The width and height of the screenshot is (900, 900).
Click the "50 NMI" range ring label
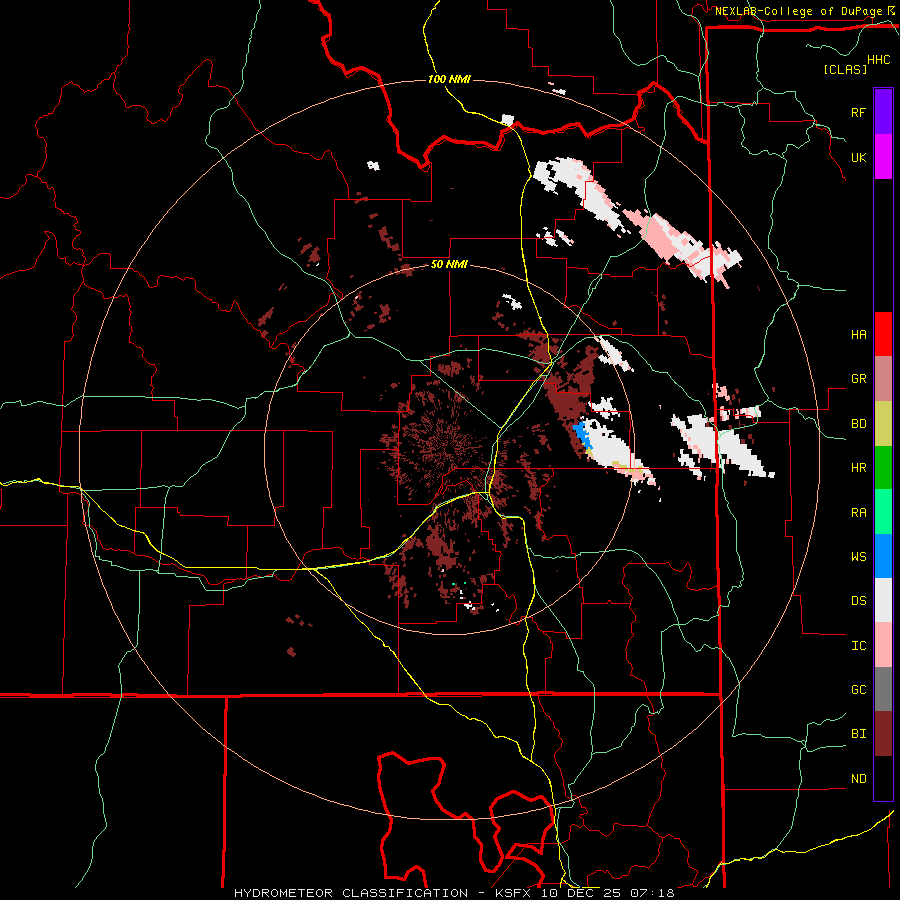coord(449,265)
